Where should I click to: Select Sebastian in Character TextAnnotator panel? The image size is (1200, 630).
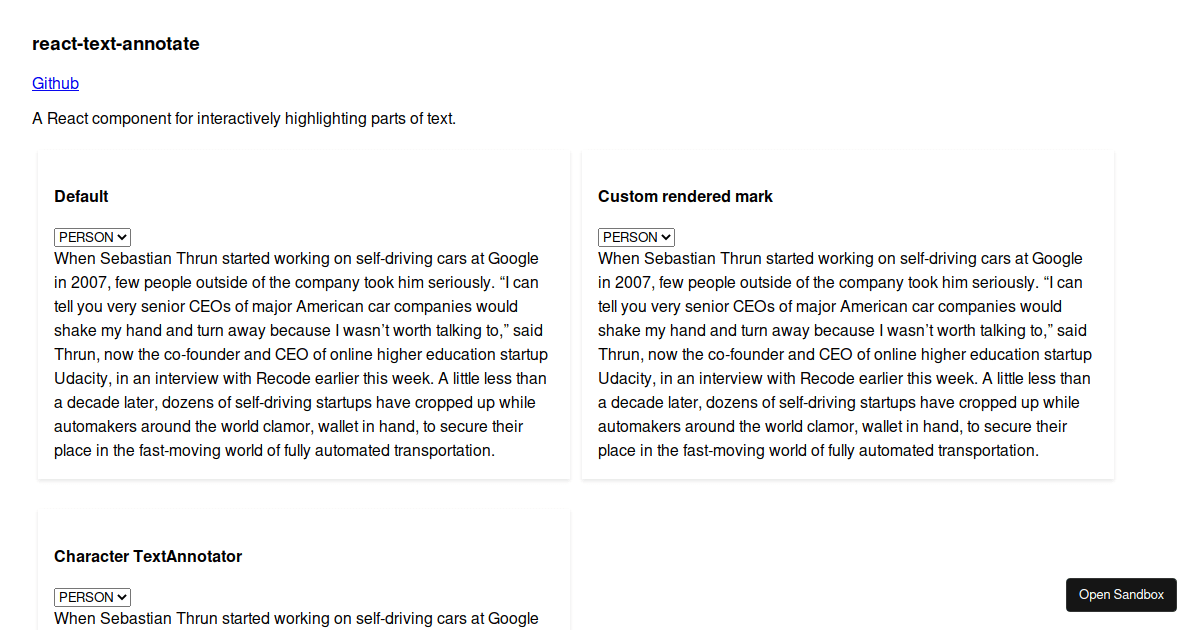point(137,619)
